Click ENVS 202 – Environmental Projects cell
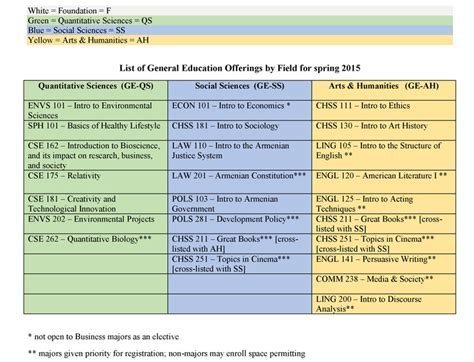Viewport: 474px width, 362px height. point(96,224)
